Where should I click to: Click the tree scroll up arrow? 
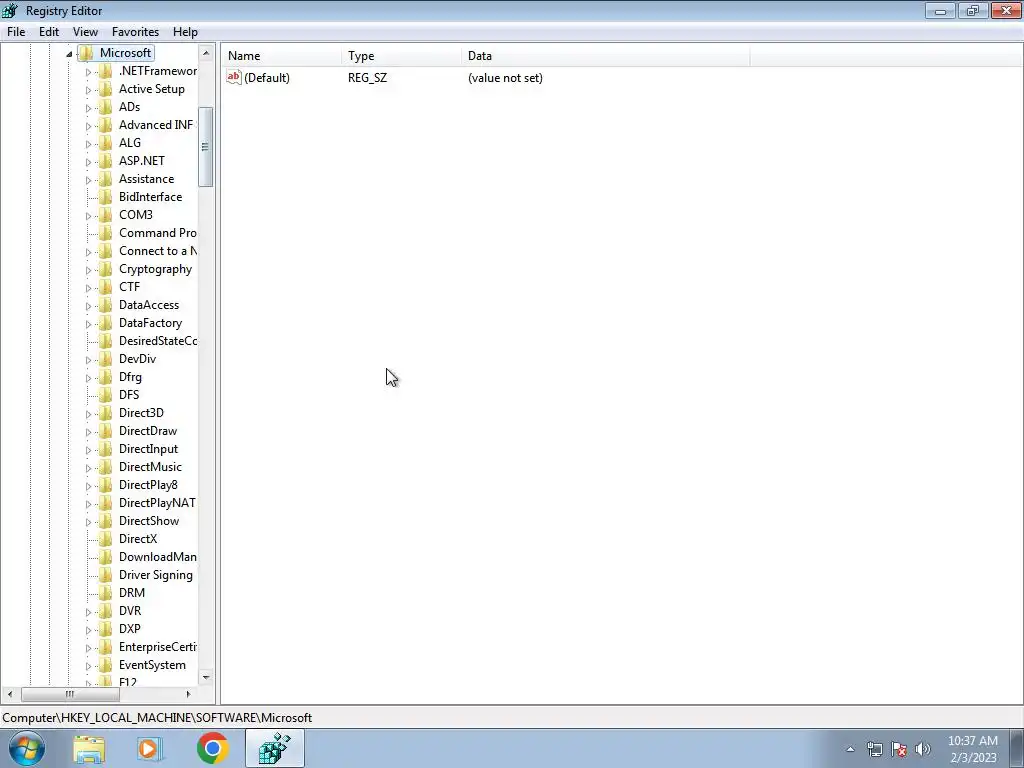[206, 53]
